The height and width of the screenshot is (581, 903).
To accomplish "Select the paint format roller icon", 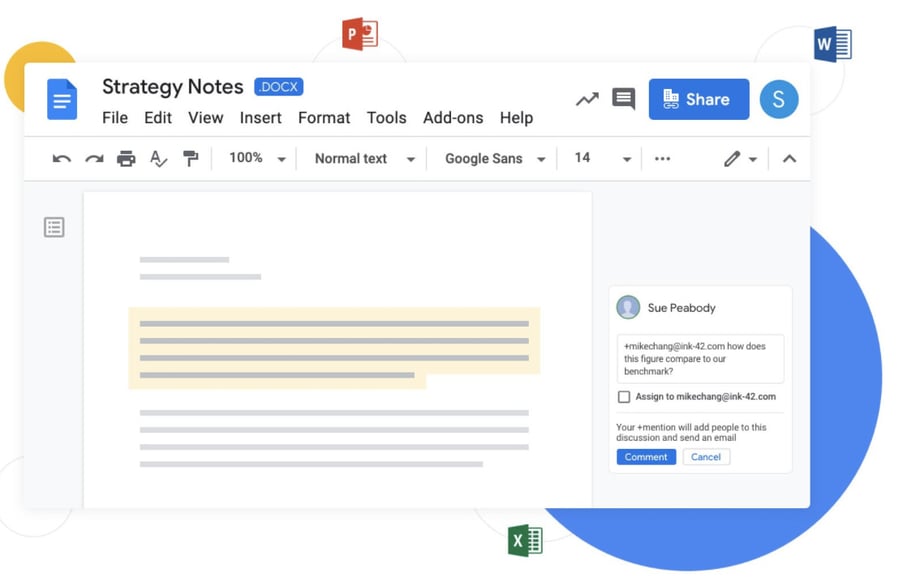I will click(x=190, y=159).
